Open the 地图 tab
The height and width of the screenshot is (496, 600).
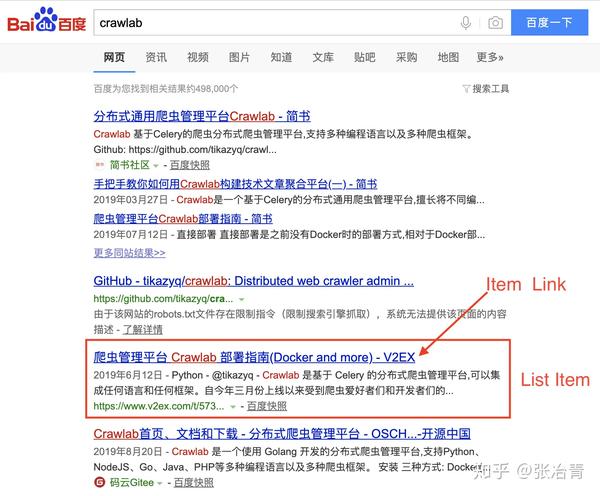[x=448, y=57]
